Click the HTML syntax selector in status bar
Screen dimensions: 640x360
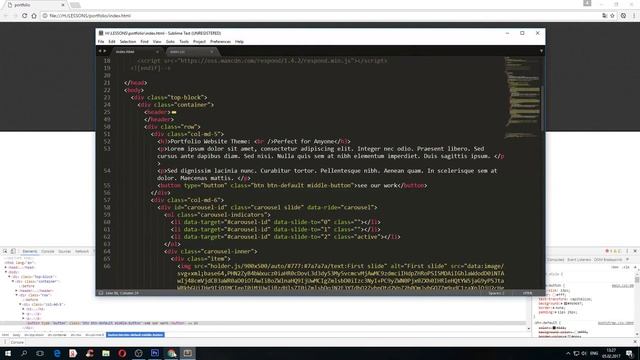pyautogui.click(x=528, y=293)
